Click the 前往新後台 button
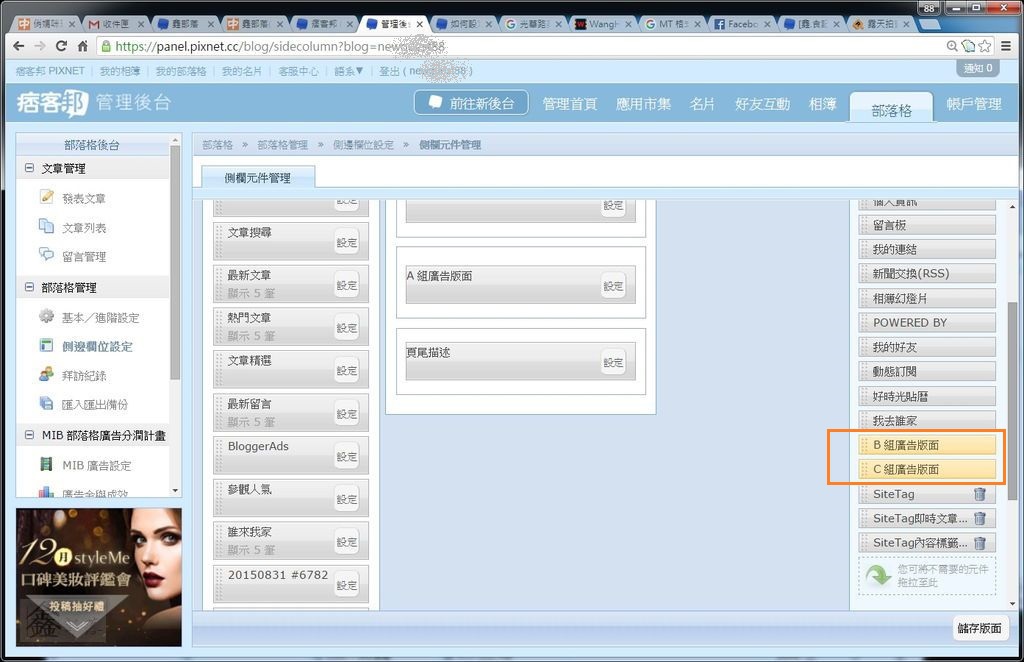The width and height of the screenshot is (1024, 662). 471,102
